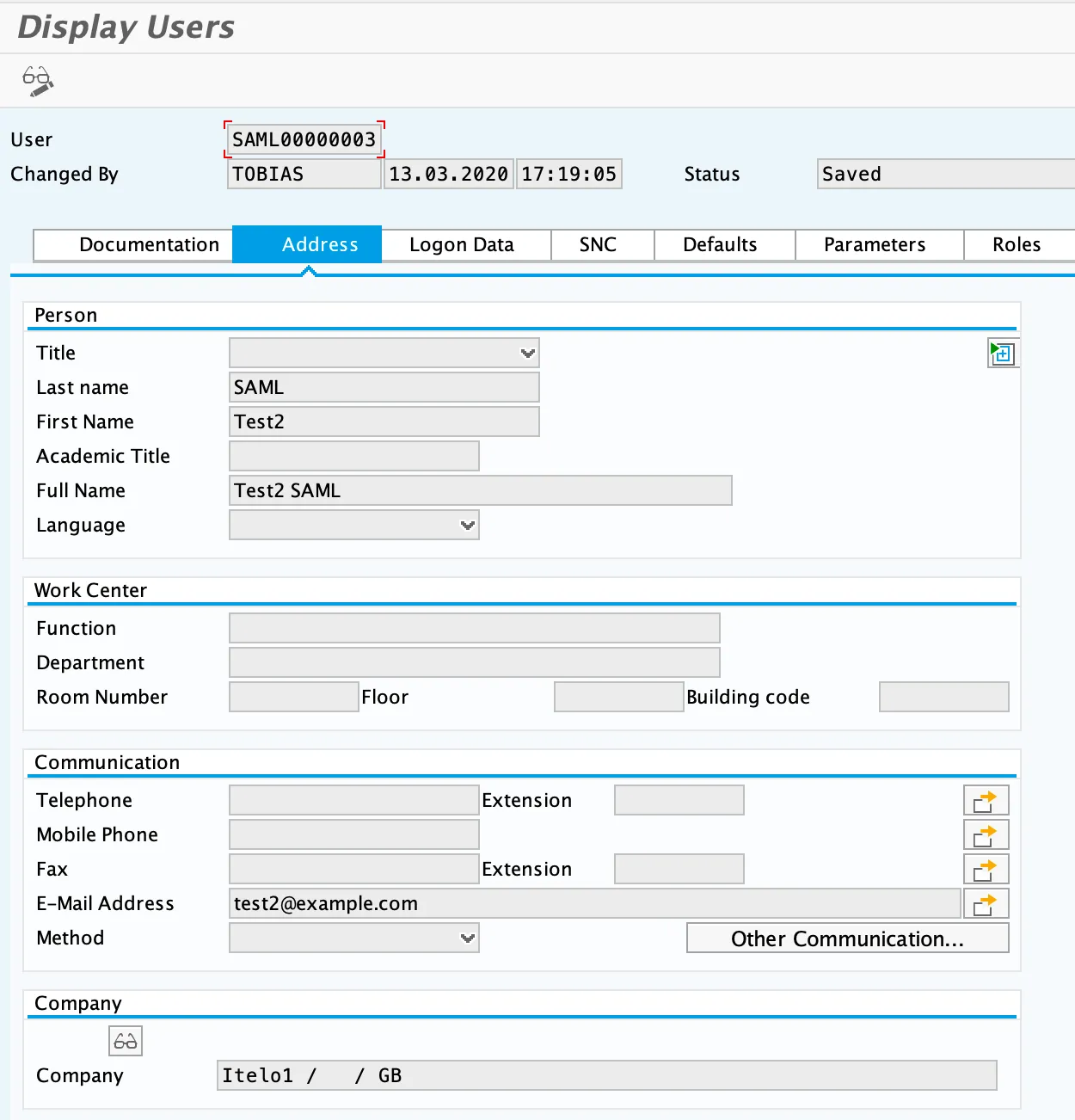This screenshot has height=1120, width=1075.
Task: Open more mobile phone numbers icon
Action: click(x=985, y=835)
